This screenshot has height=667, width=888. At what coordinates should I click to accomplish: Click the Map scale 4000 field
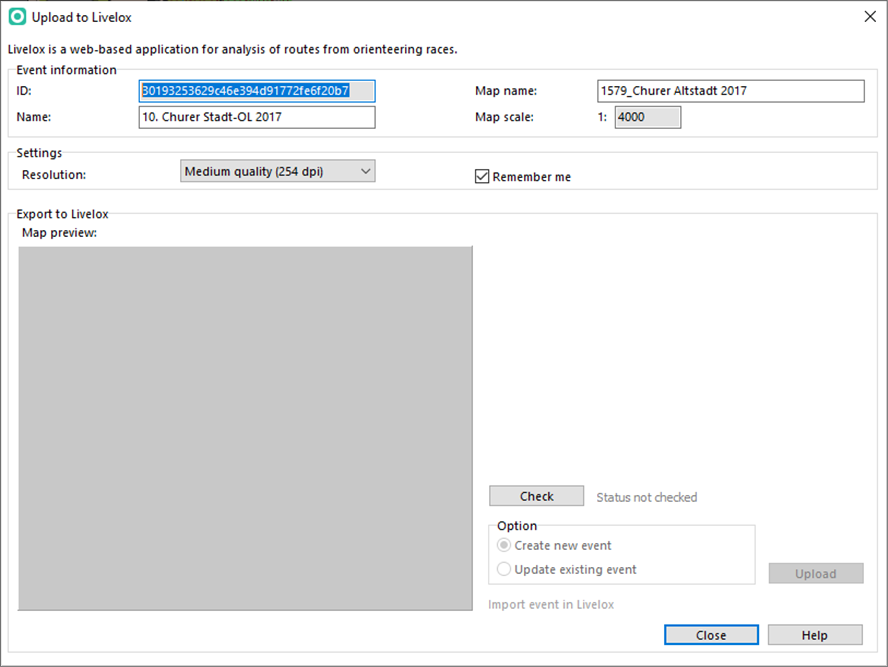pyautogui.click(x=648, y=117)
